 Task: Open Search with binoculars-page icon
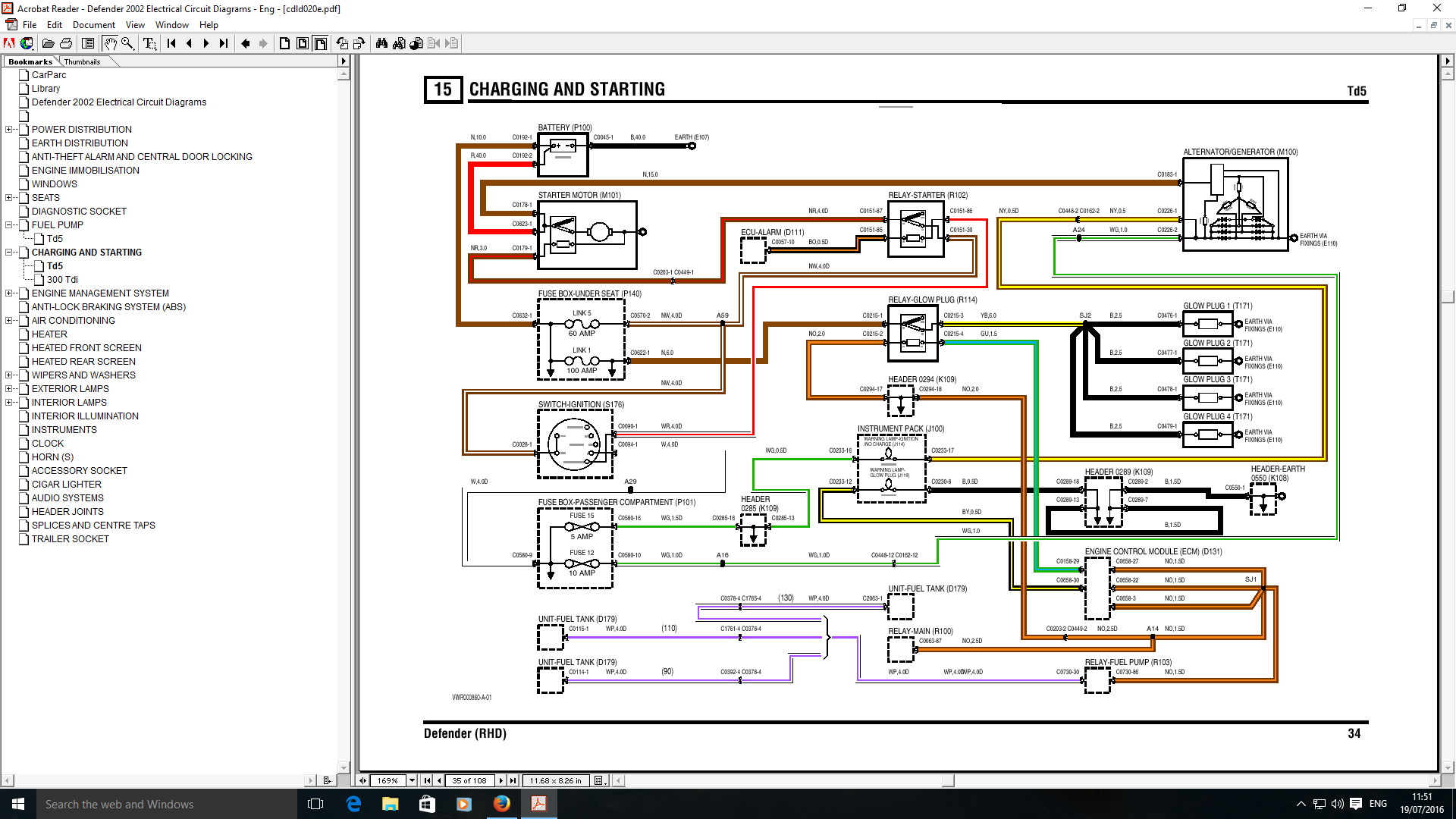399,43
